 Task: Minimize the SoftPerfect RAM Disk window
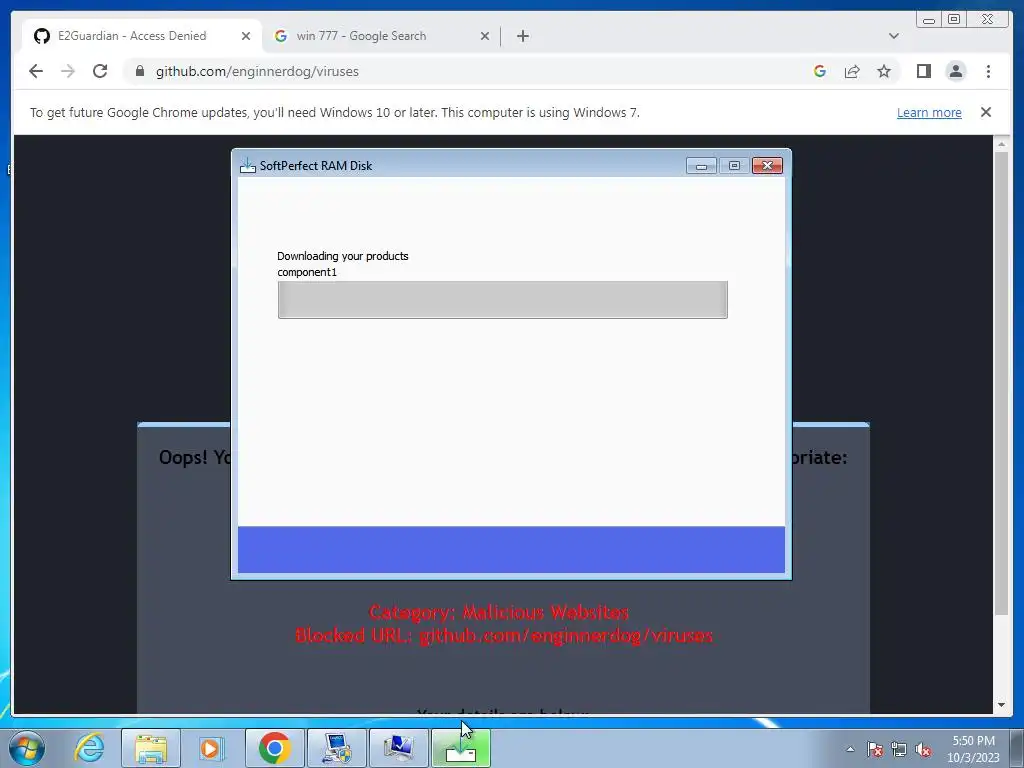tap(701, 166)
